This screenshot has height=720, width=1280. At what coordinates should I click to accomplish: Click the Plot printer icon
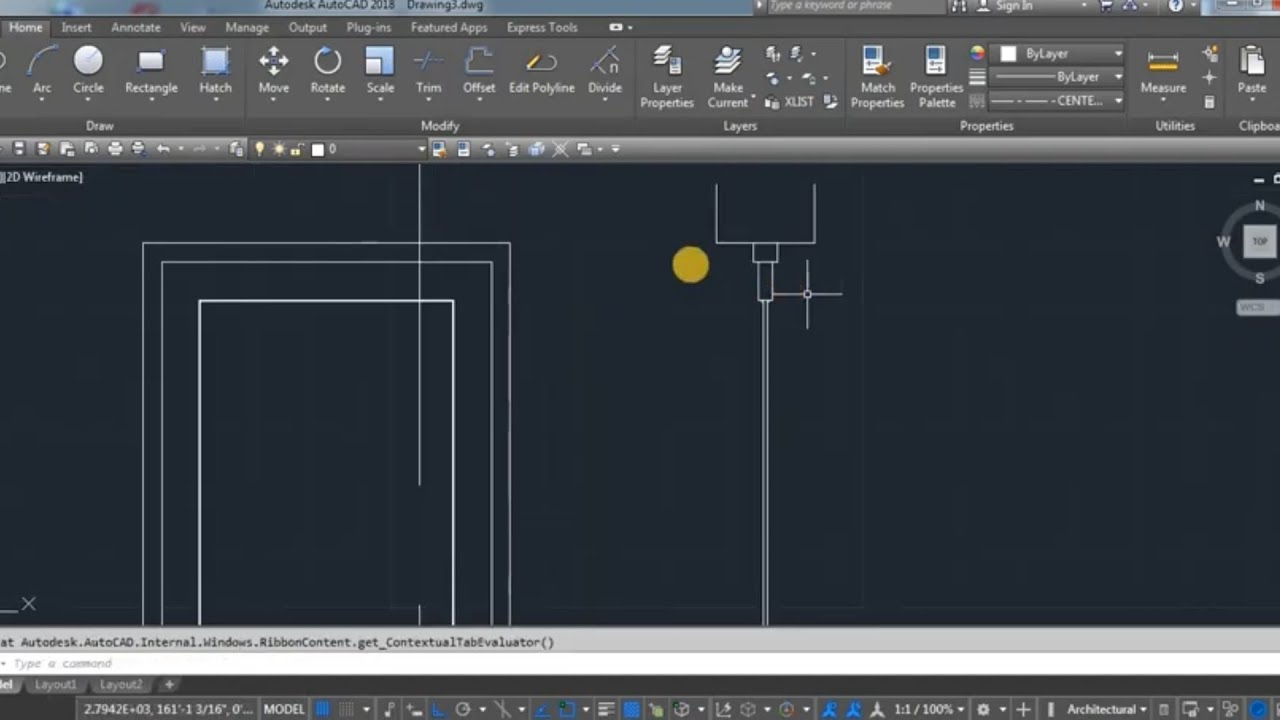(x=115, y=149)
